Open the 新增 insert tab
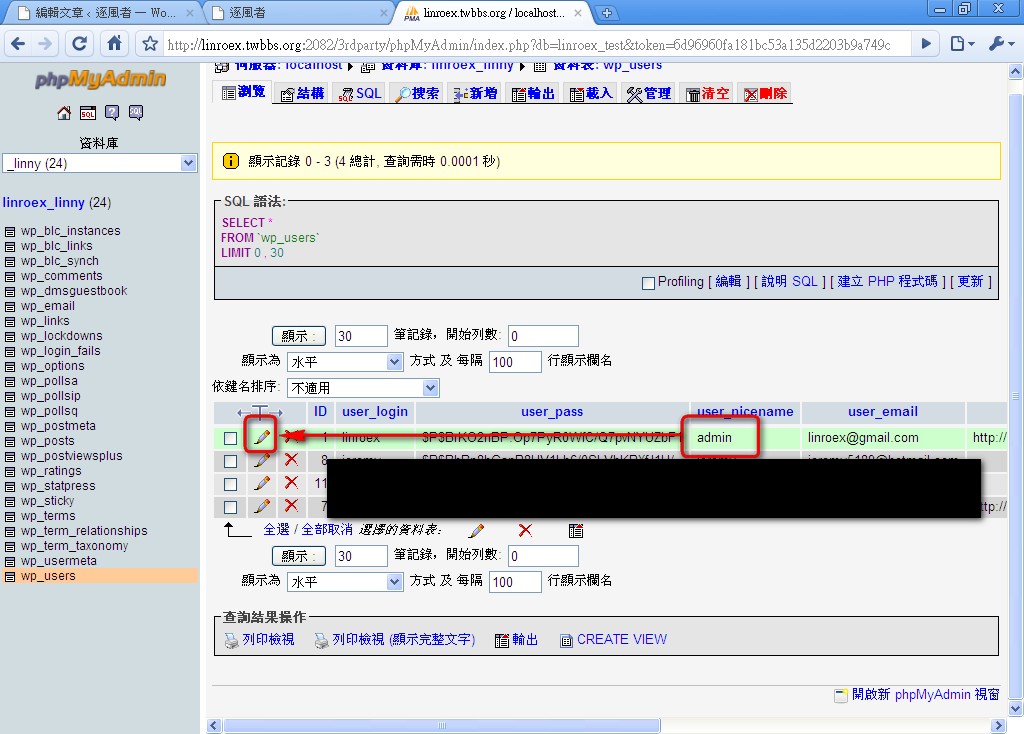The image size is (1024, 734). point(476,93)
